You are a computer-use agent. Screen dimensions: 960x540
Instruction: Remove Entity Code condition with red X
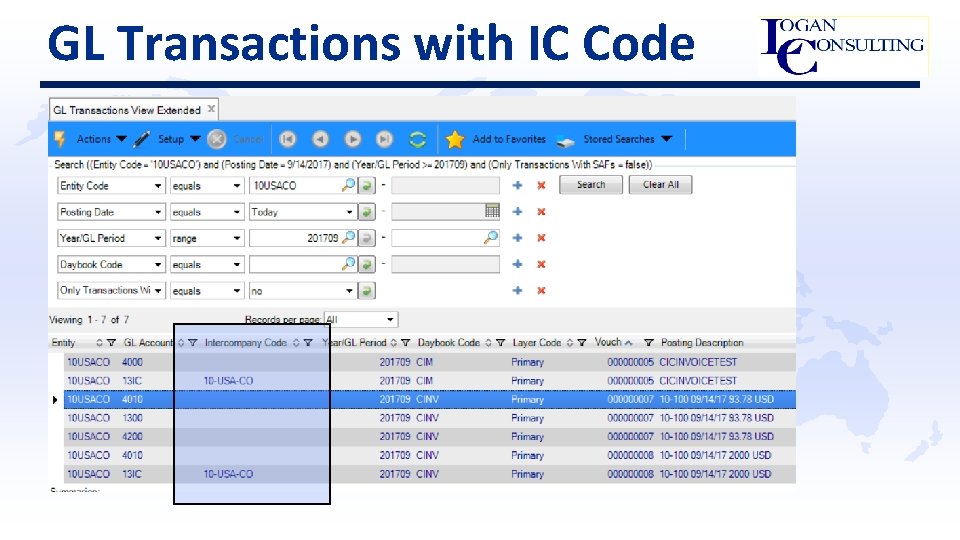point(541,185)
